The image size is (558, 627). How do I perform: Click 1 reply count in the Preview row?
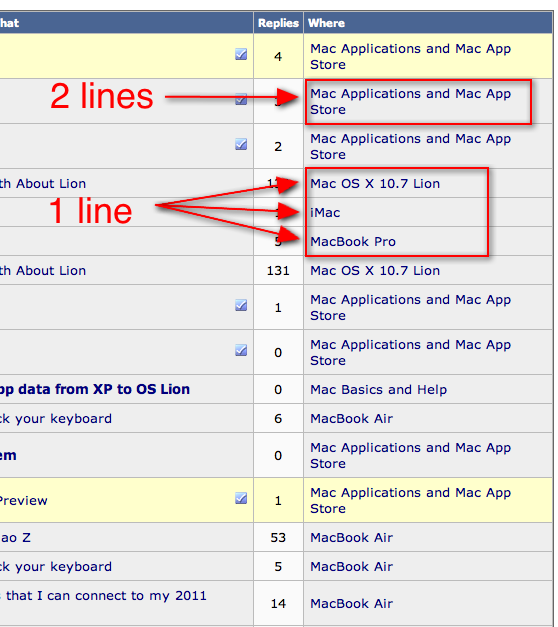coord(278,501)
